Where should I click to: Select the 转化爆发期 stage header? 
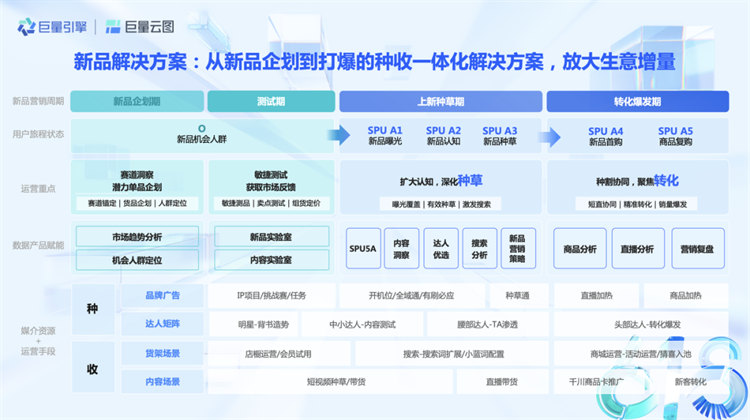coord(637,102)
